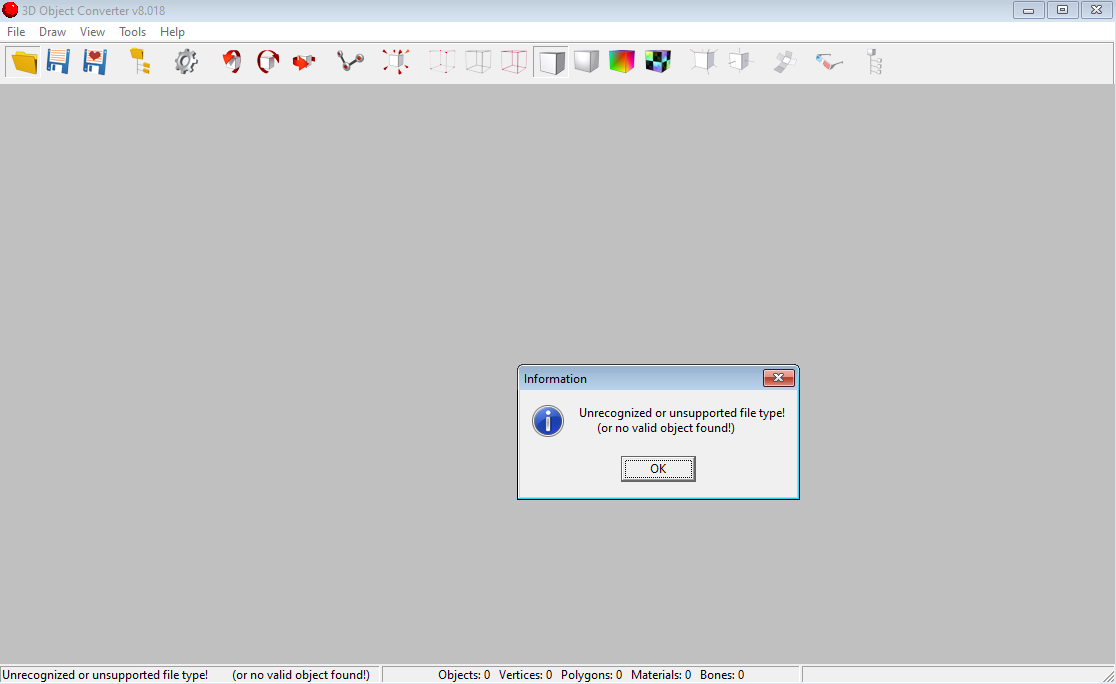This screenshot has height=684, width=1116.
Task: Select the rainbow-colored cube mode
Action: pyautogui.click(x=622, y=62)
